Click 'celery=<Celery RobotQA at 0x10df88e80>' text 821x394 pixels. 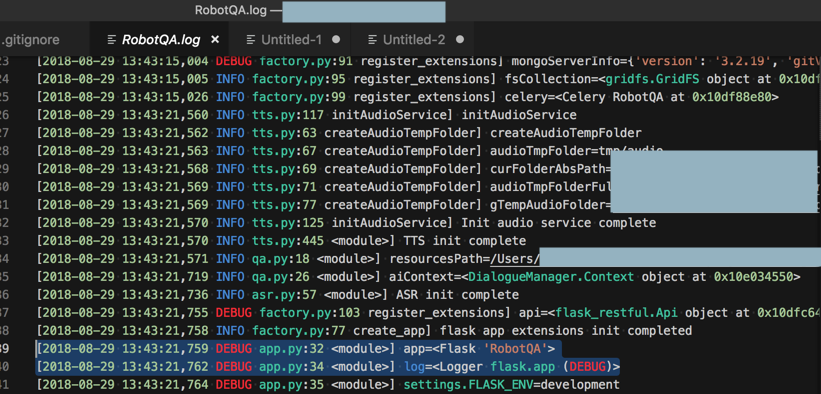[642, 97]
